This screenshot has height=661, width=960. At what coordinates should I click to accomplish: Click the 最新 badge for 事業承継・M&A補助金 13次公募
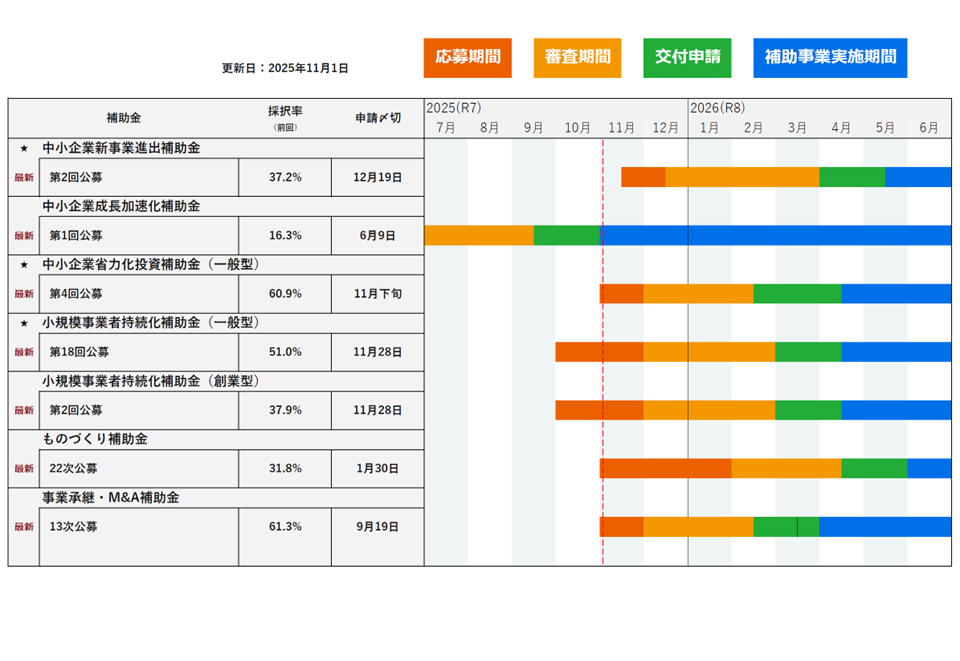pos(24,526)
